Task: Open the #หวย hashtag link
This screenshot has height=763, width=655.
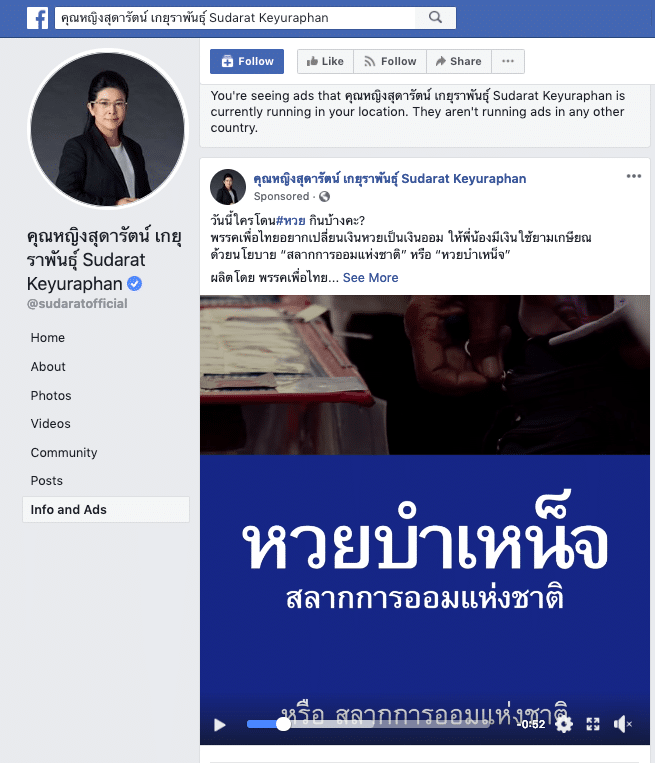Action: [x=291, y=220]
